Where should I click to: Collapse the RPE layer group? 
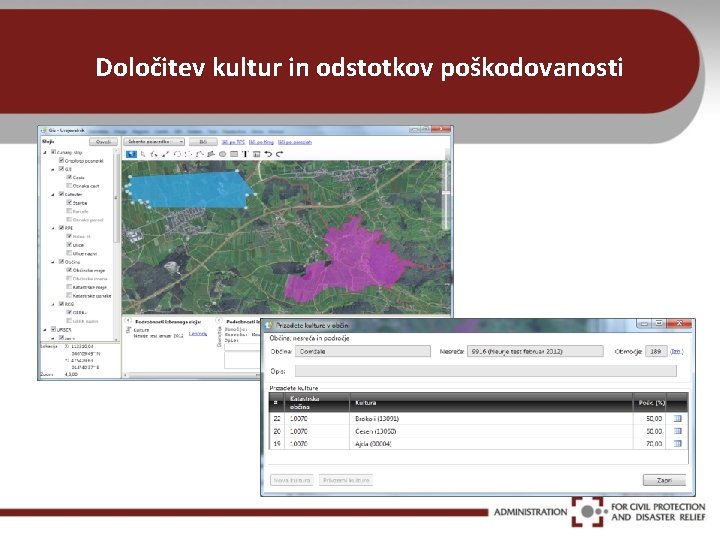click(53, 228)
